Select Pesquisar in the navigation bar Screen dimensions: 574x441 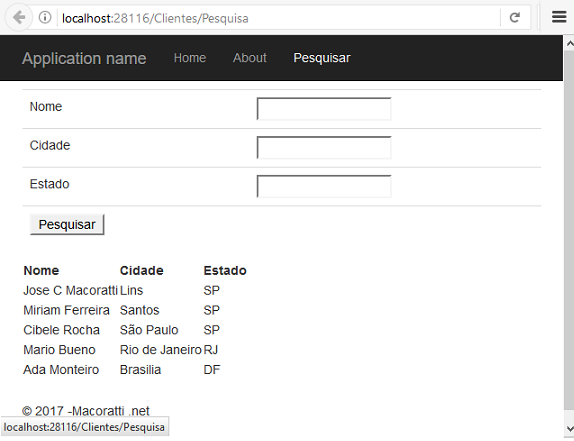coord(322,58)
